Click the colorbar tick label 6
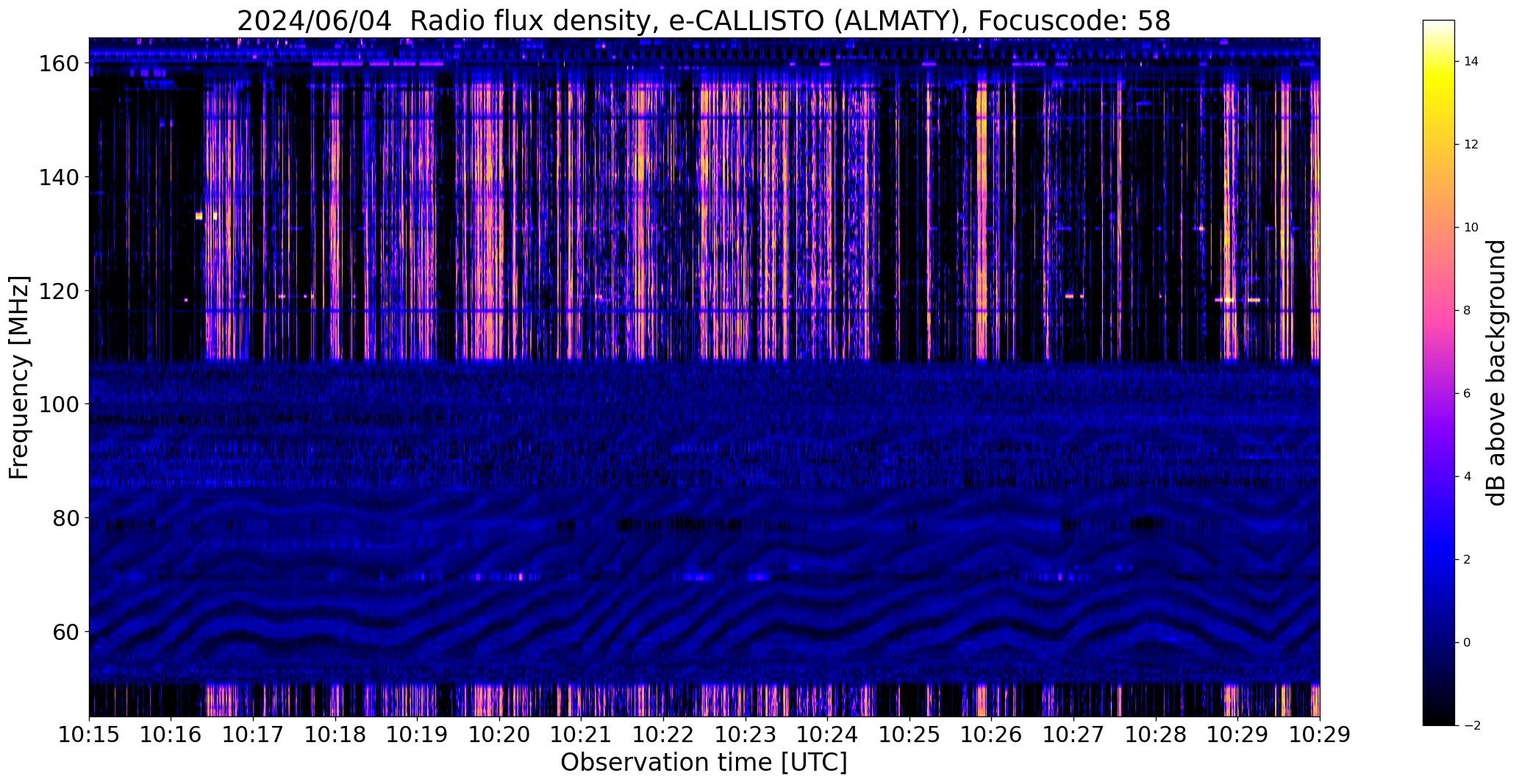The height and width of the screenshot is (784, 1519). pyautogui.click(x=1468, y=394)
